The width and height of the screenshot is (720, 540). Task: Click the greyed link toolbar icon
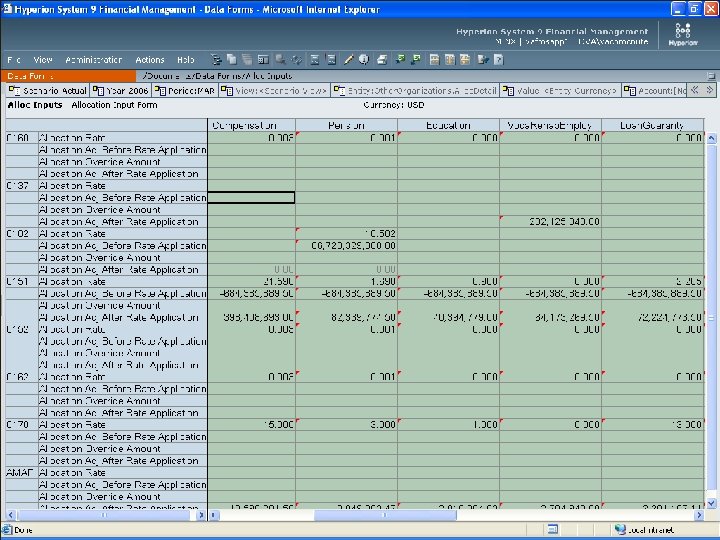point(297,59)
